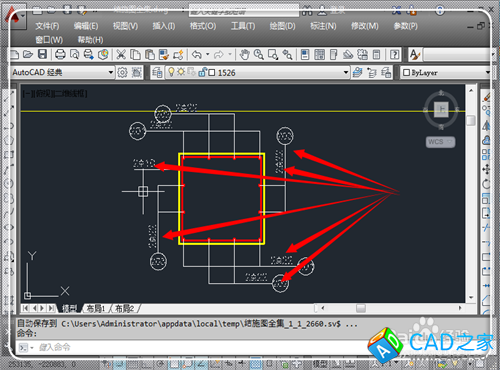Click the Cut scissors icon
This screenshot has width=500, height=370.
(x=121, y=54)
